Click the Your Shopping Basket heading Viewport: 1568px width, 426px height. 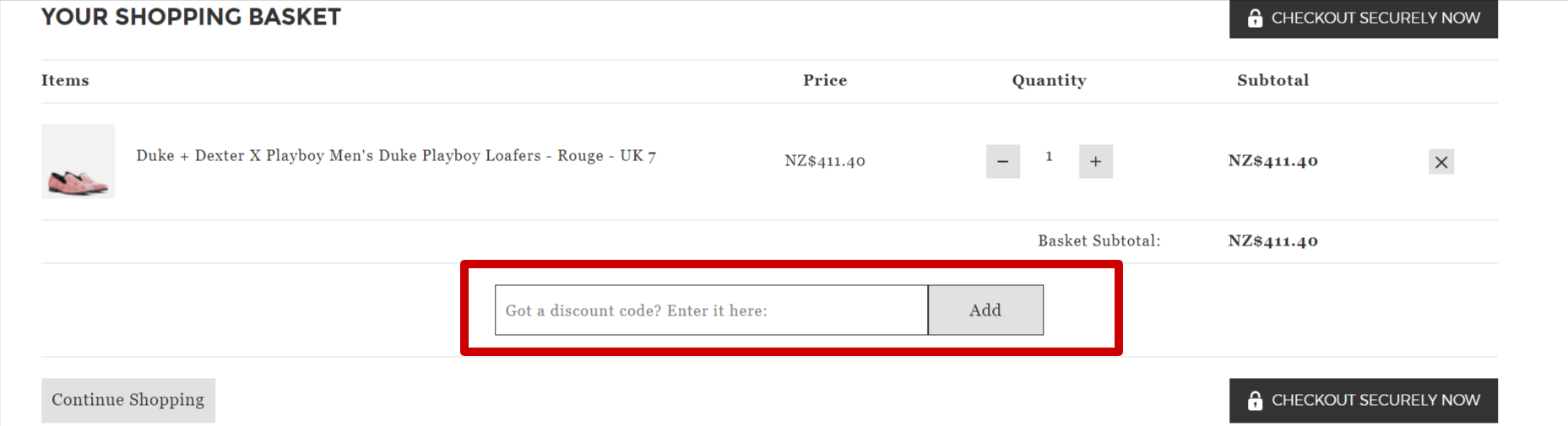pyautogui.click(x=191, y=17)
